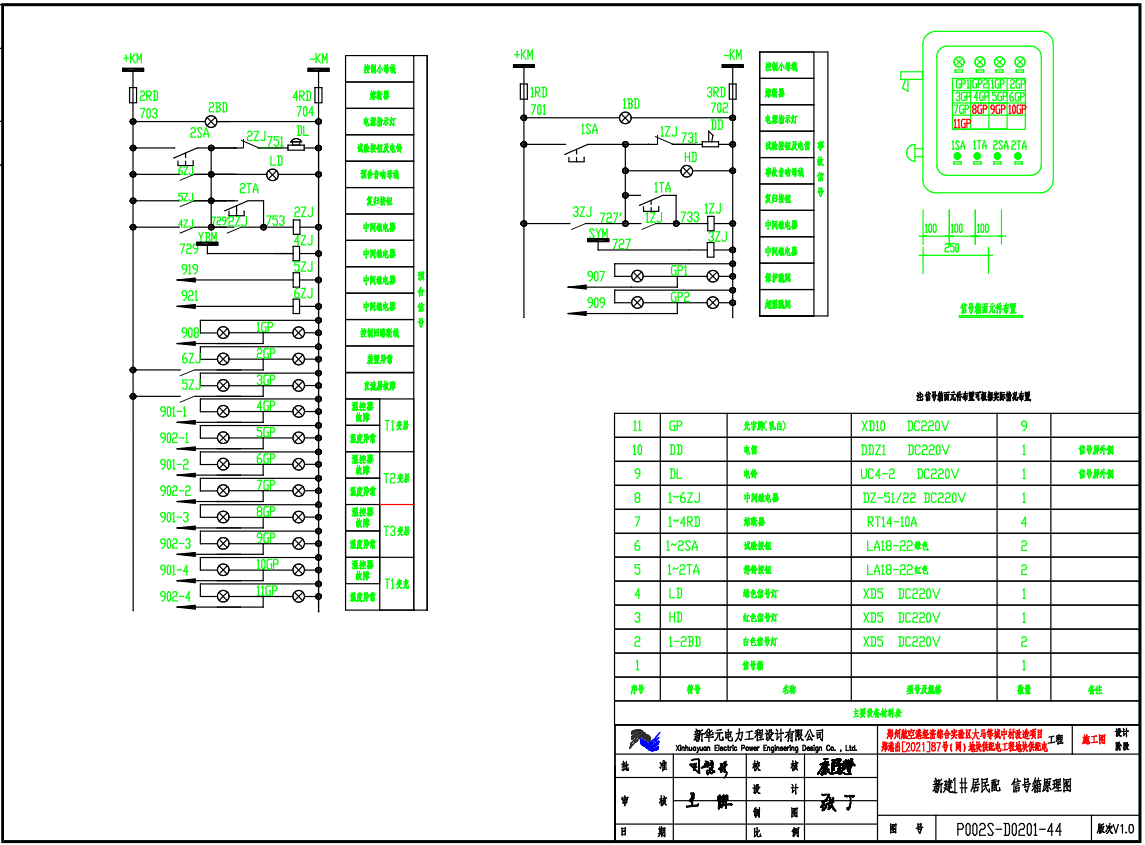Select the 2SA switch label

[x=199, y=133]
